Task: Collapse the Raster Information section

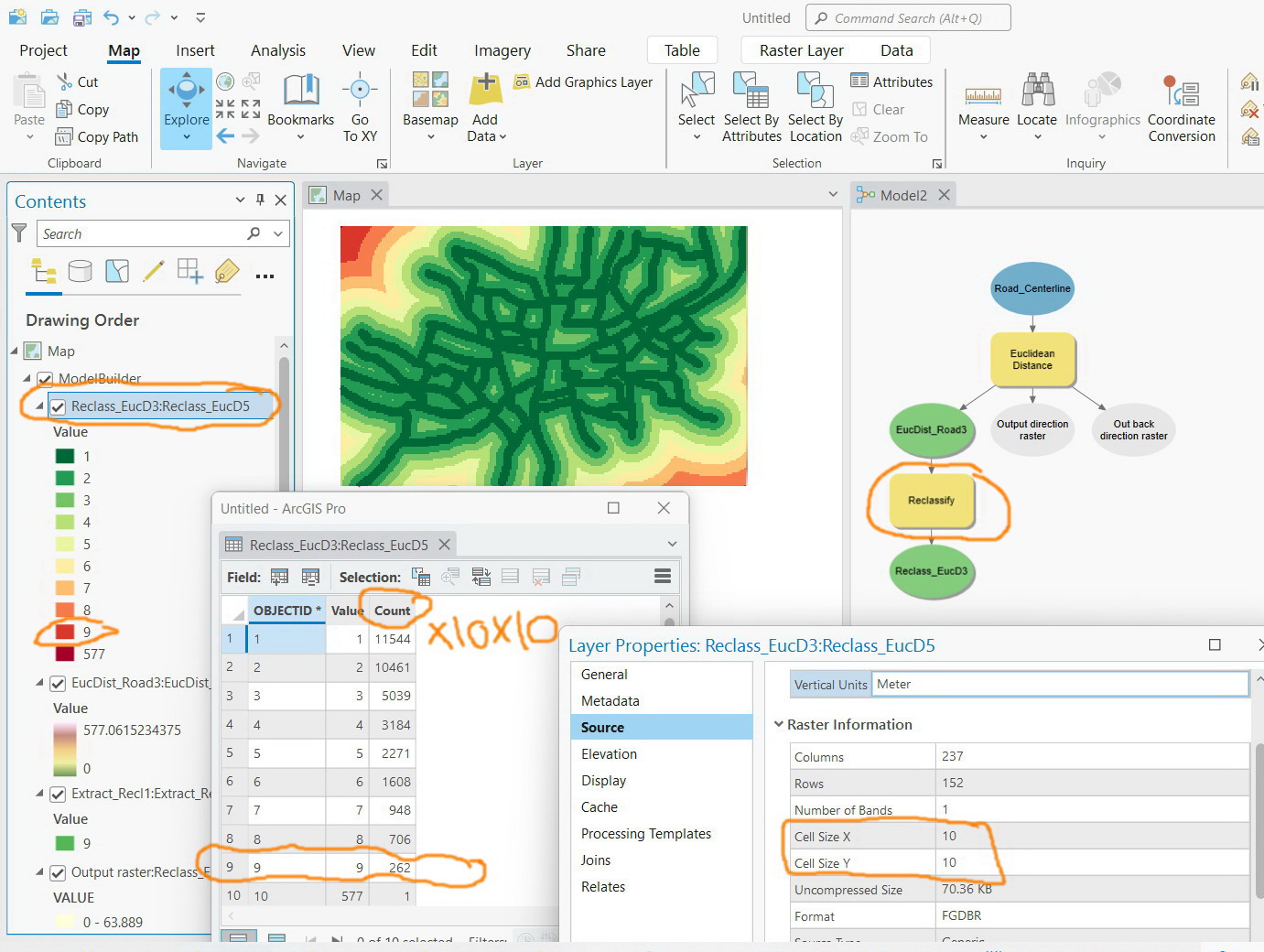Action: 781,724
